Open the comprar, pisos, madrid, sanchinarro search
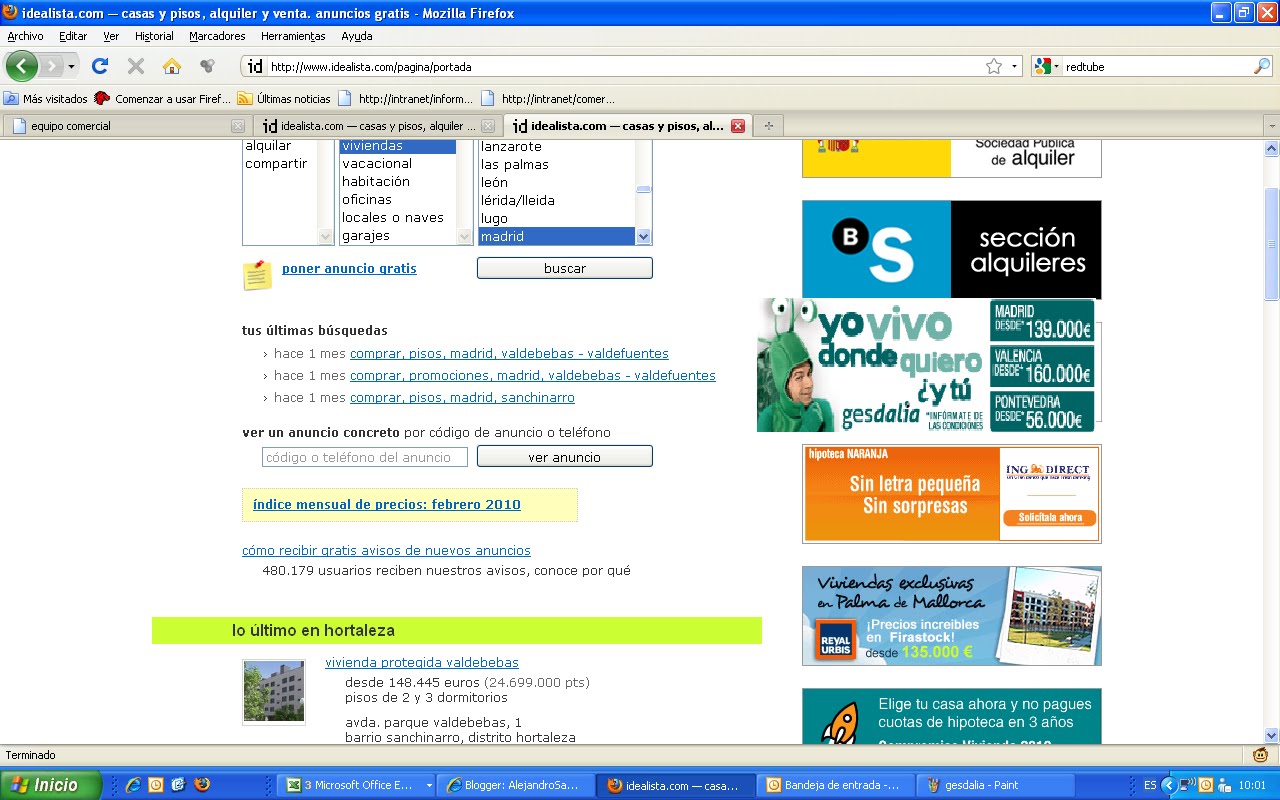This screenshot has width=1280, height=800. tap(462, 398)
